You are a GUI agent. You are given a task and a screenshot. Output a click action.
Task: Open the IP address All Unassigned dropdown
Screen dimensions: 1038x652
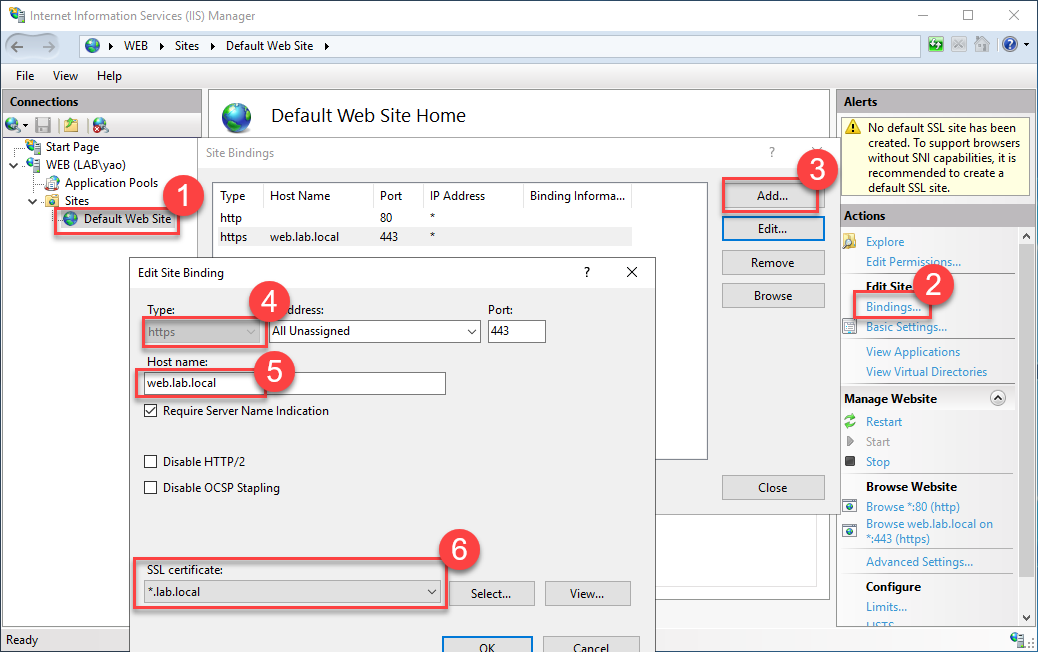coord(472,331)
